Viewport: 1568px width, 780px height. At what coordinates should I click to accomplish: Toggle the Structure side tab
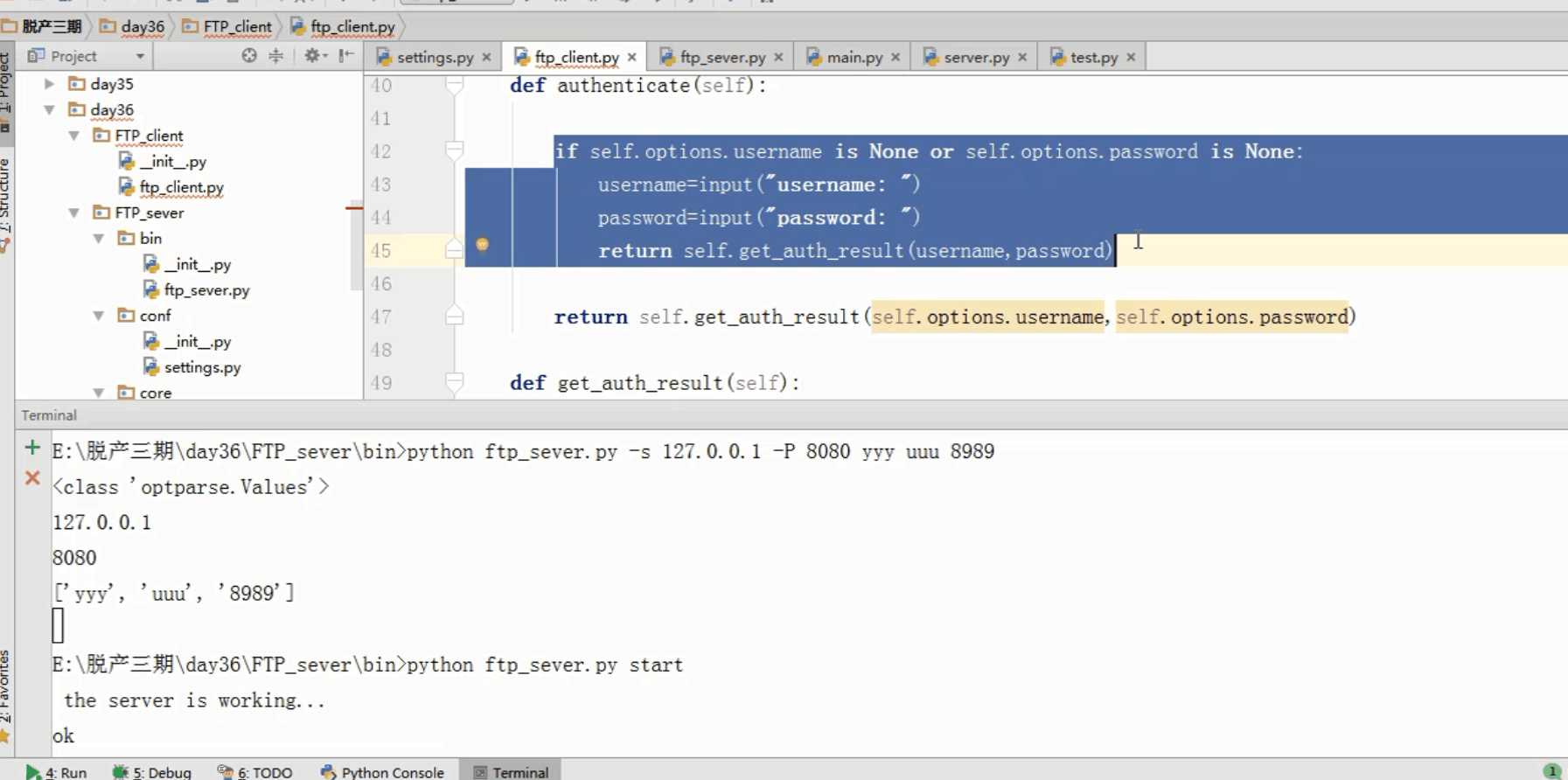tap(5, 206)
